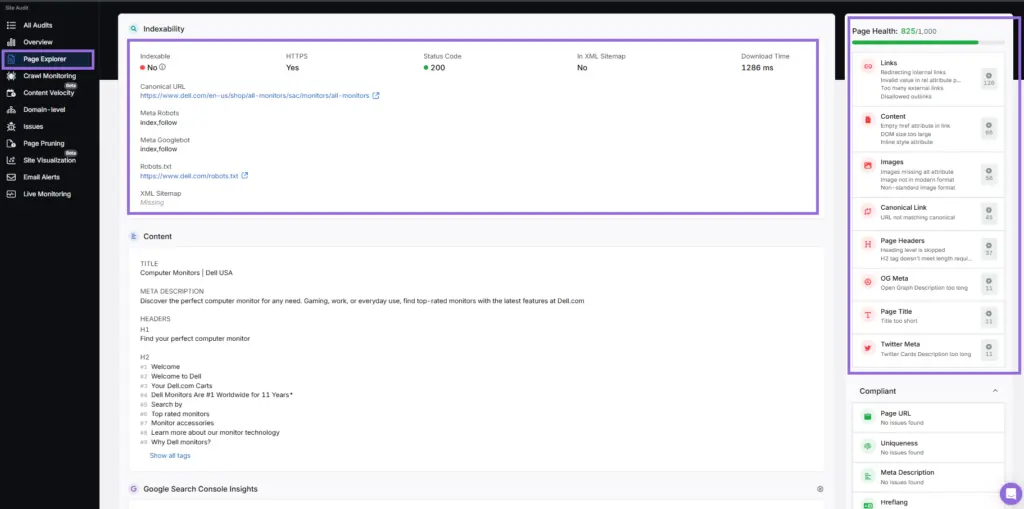Open All Audits in the sidebar
This screenshot has width=1024, height=509.
click(x=38, y=25)
